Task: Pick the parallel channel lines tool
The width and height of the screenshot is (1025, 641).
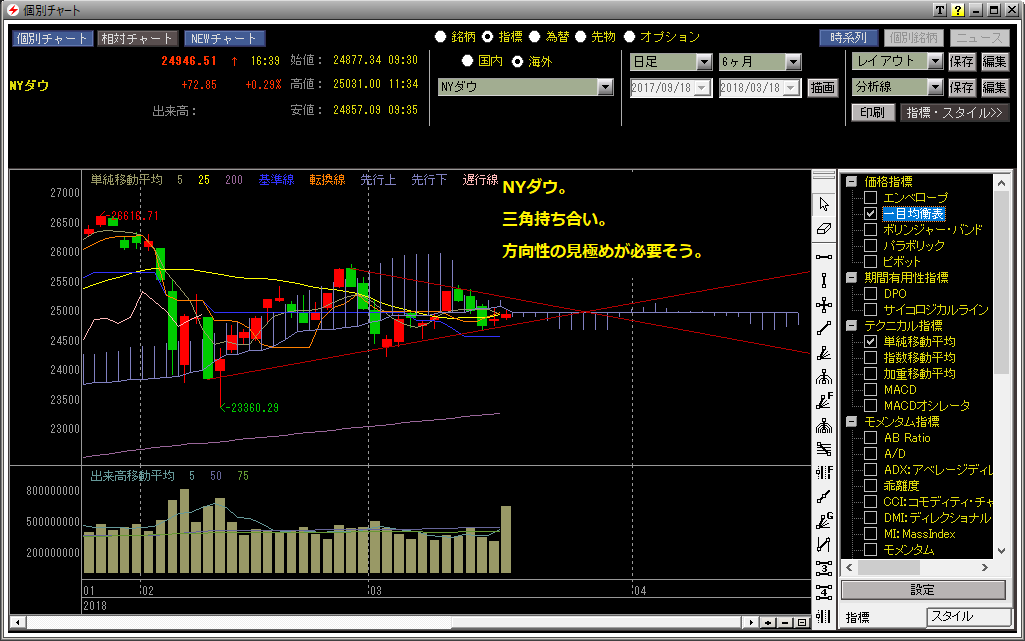Action: pyautogui.click(x=824, y=449)
